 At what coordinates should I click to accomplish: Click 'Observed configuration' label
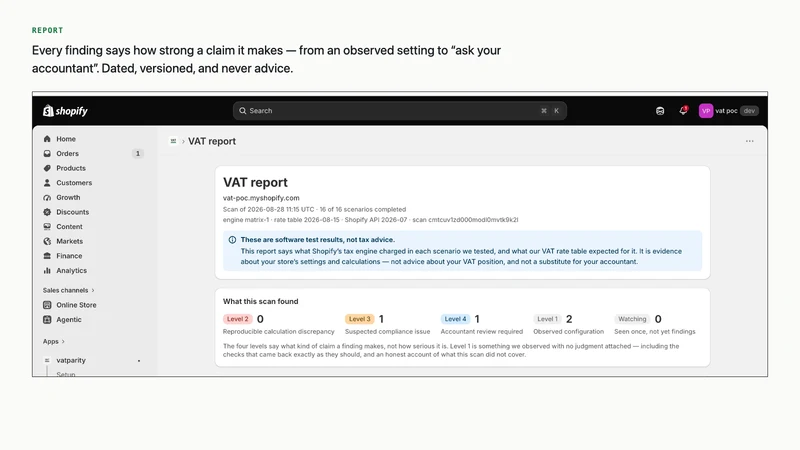568,332
